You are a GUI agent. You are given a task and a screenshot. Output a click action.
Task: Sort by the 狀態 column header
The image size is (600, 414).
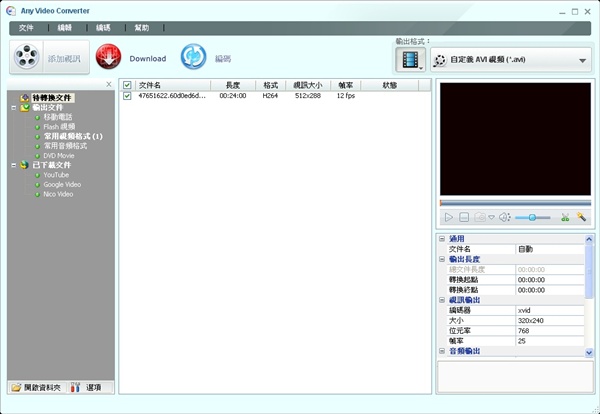pyautogui.click(x=390, y=85)
